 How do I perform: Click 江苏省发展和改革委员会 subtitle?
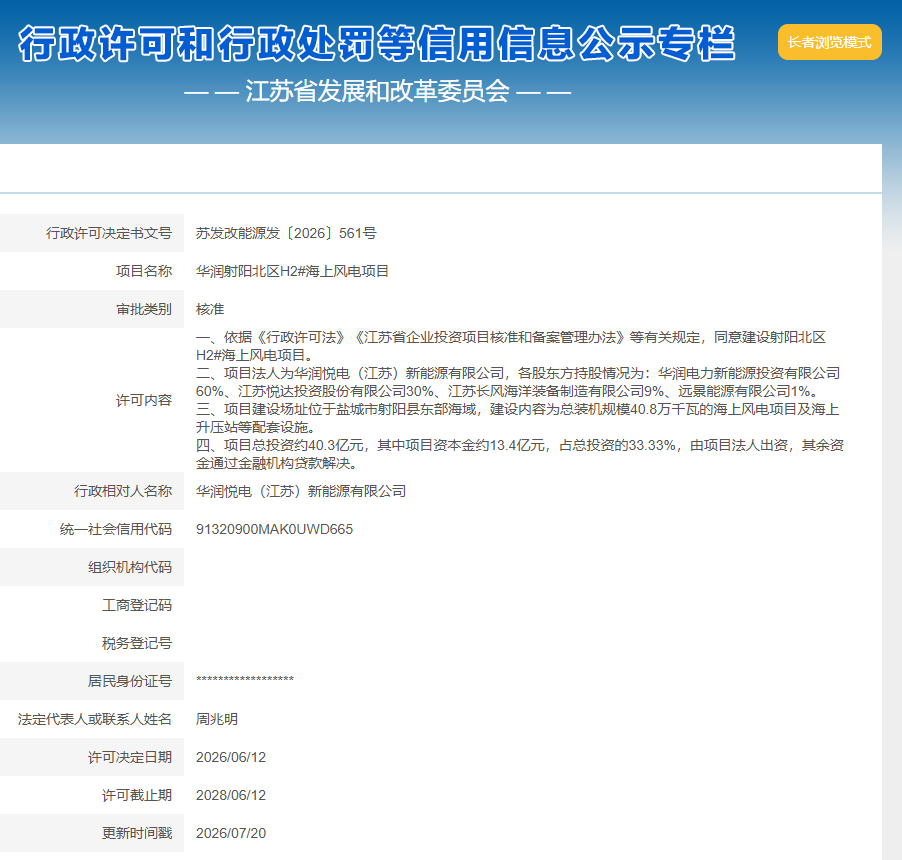point(377,91)
